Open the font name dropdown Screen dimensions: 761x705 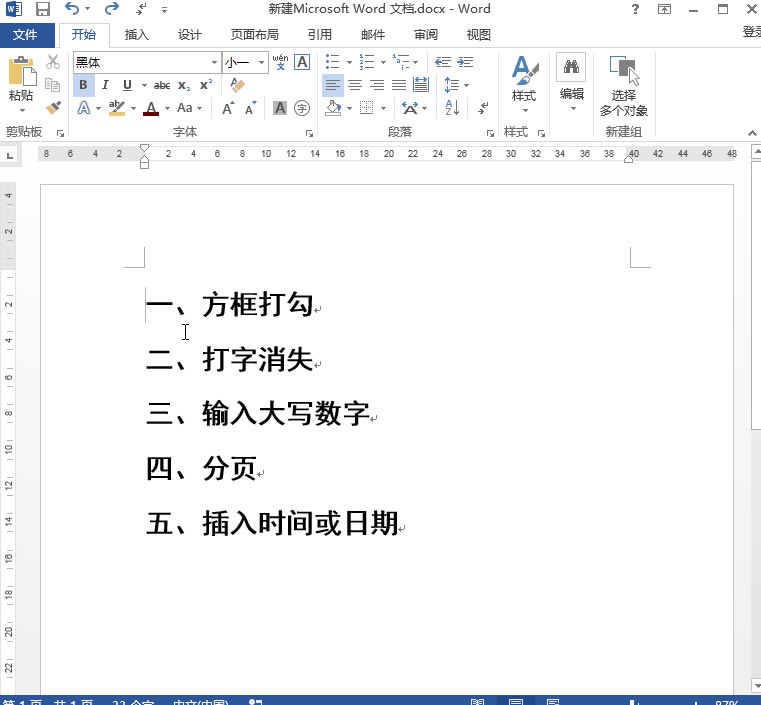tap(214, 63)
